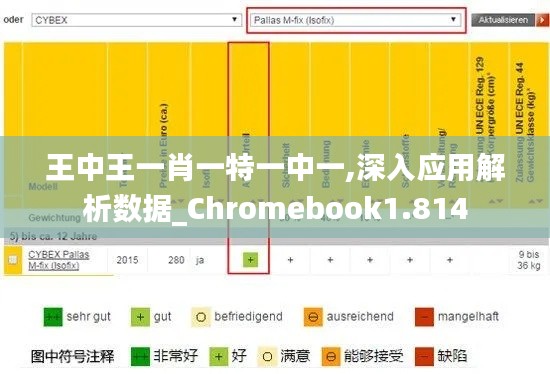
Task: Click the plus rating in the Sicherheit column
Action: (x=290, y=260)
